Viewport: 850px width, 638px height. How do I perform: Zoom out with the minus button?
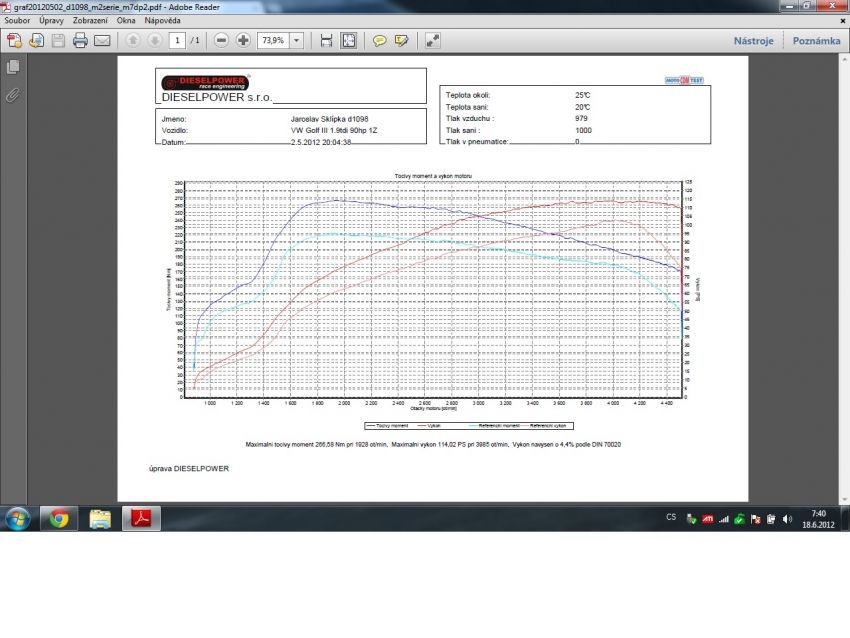pos(221,40)
